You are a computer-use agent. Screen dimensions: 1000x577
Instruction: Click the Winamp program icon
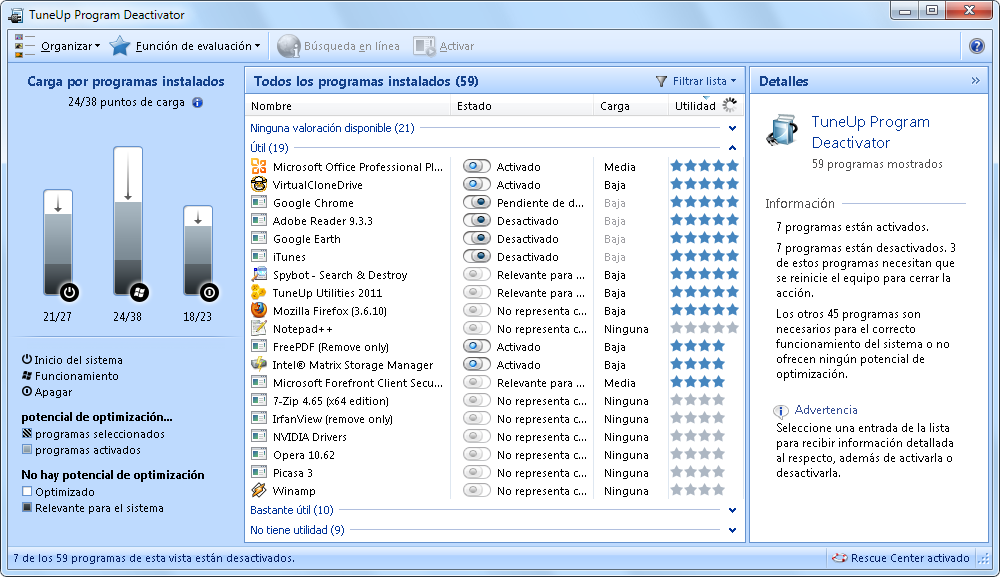coord(259,491)
